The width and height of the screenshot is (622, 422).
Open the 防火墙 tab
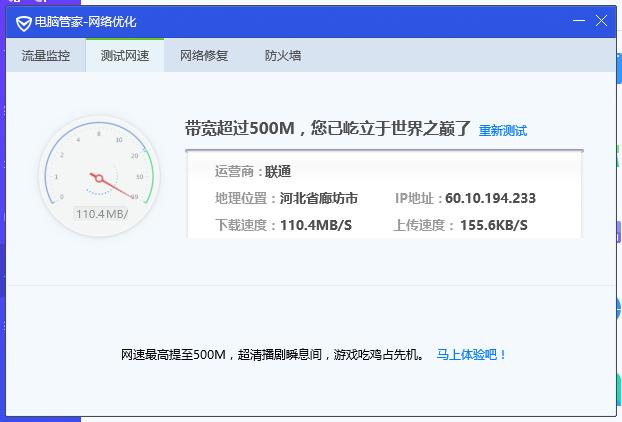click(283, 55)
